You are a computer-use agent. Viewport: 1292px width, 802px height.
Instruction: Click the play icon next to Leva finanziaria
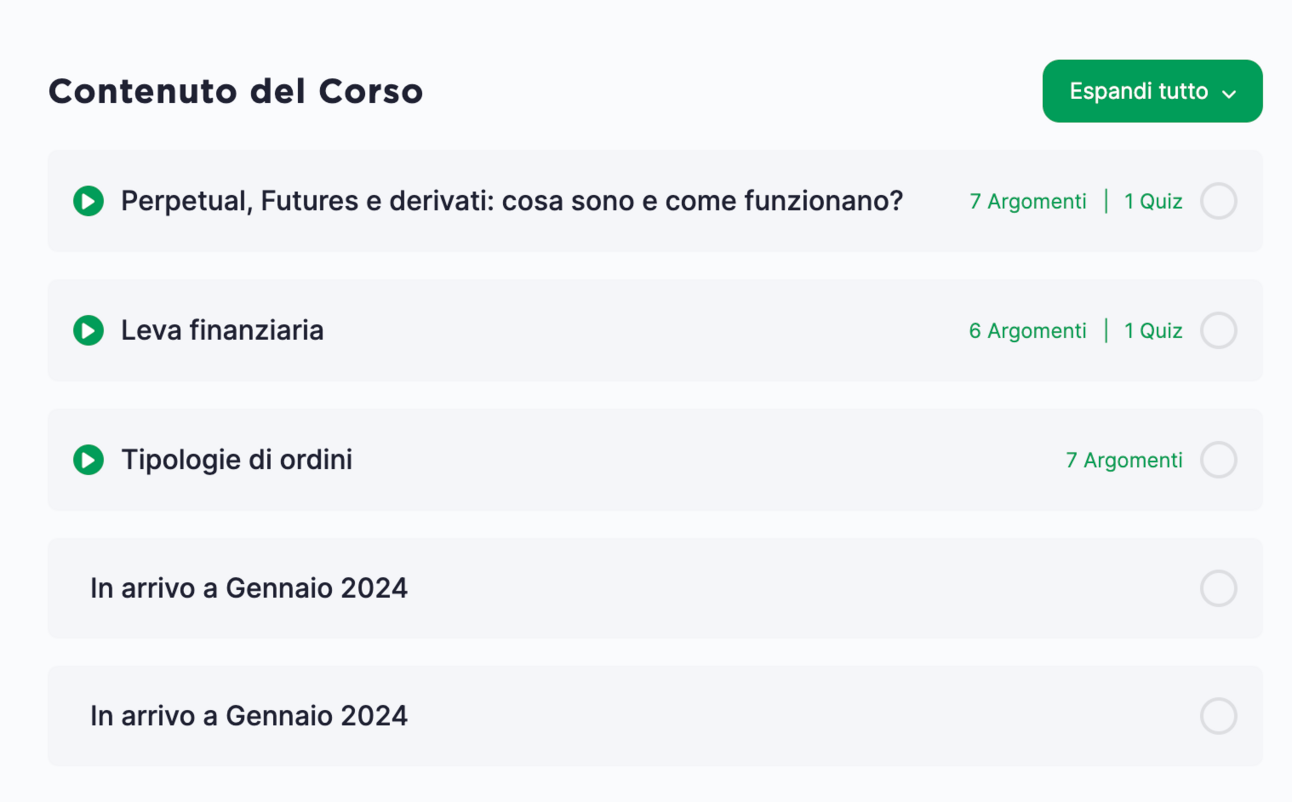click(x=88, y=330)
